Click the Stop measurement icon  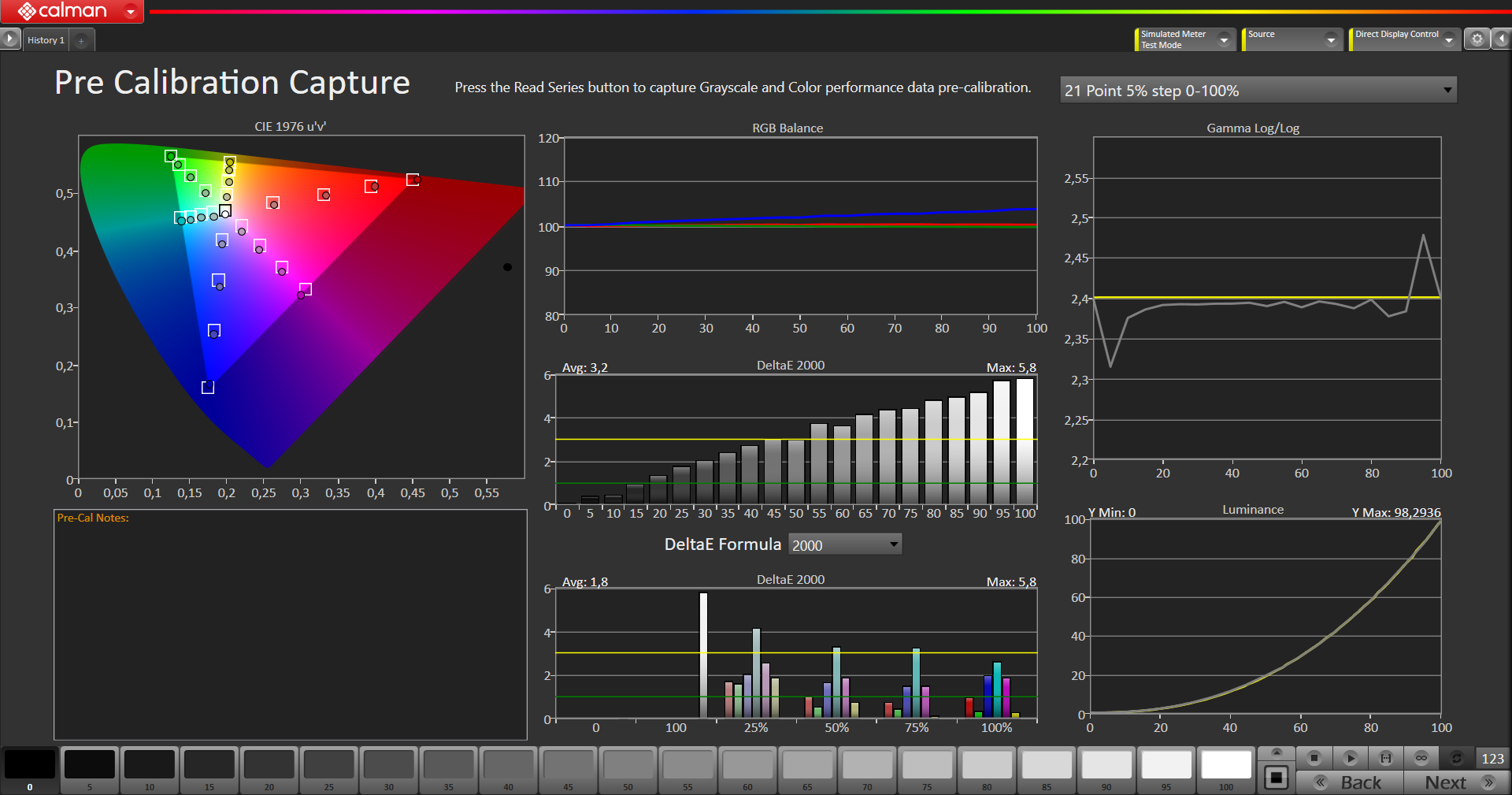1314,758
